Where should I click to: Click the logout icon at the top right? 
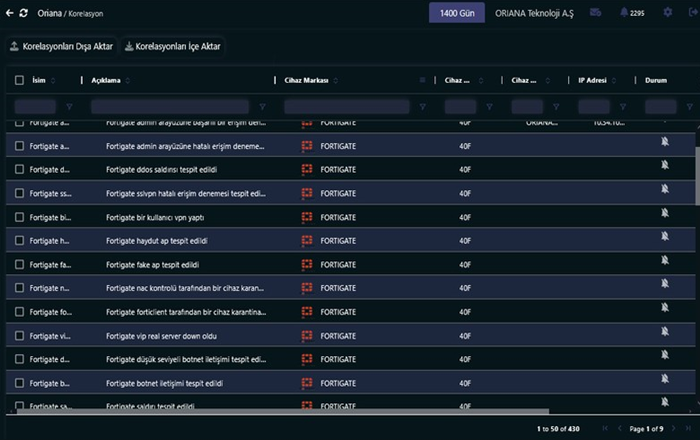pyautogui.click(x=693, y=12)
